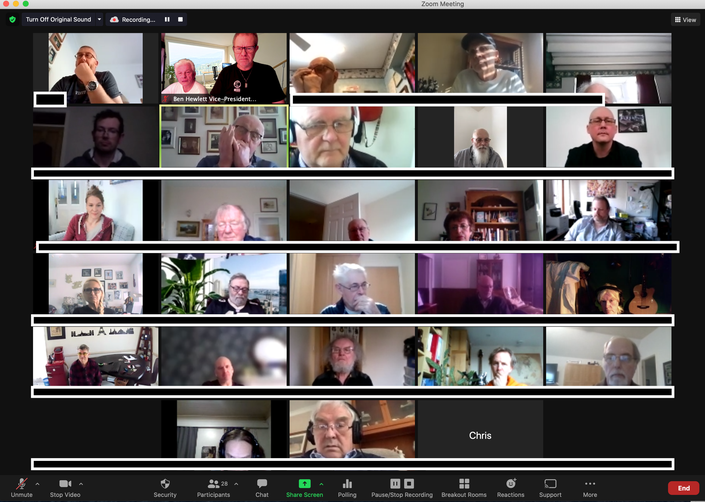The image size is (705, 502).
Task: Click the red End meeting button
Action: coord(683,488)
